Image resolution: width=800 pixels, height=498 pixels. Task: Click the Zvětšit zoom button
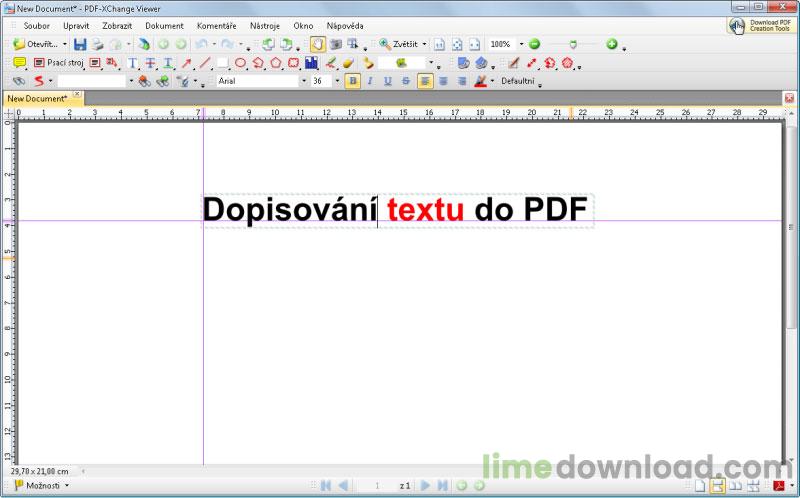(399, 44)
